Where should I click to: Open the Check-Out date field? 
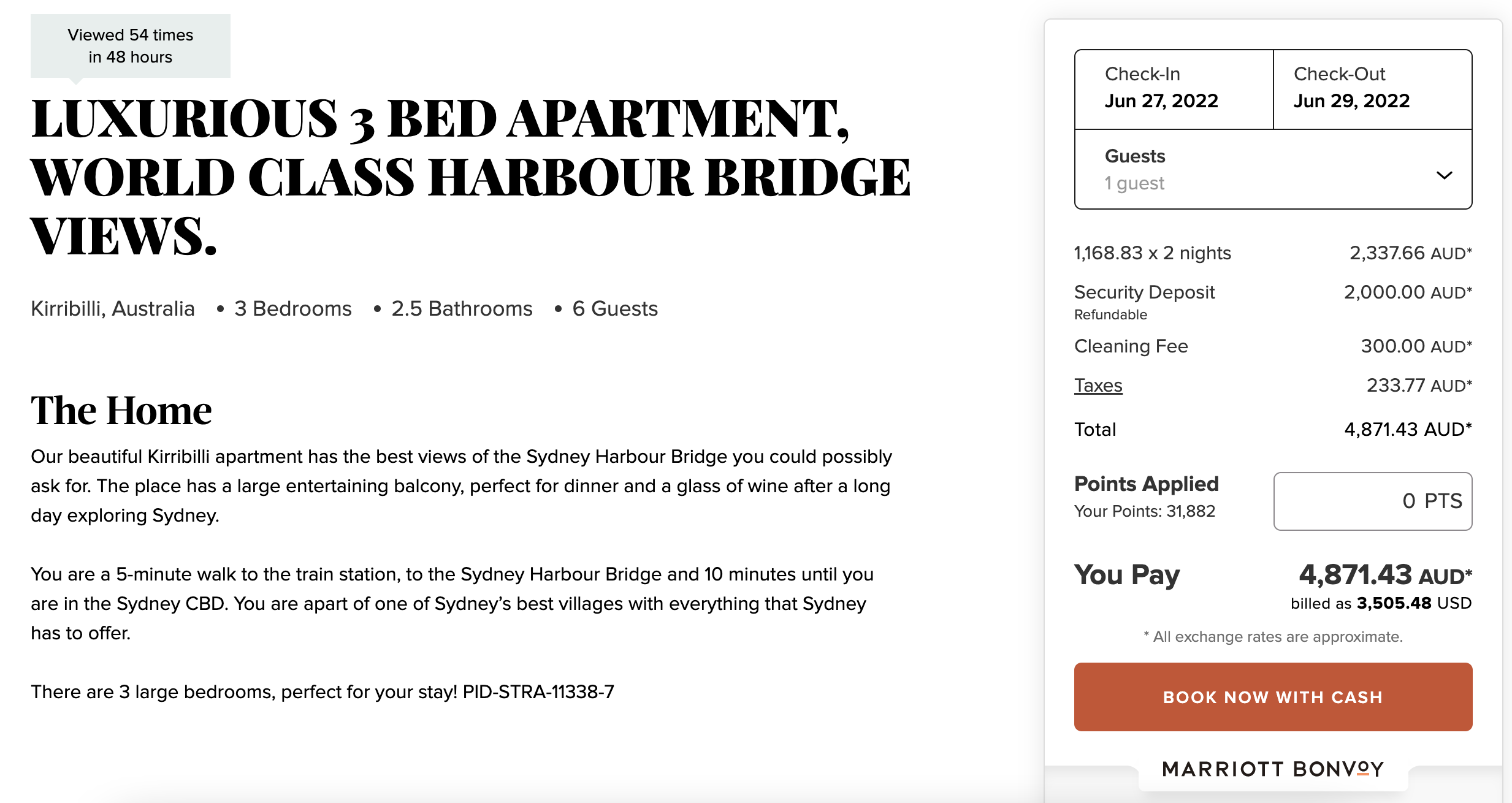pos(1372,89)
